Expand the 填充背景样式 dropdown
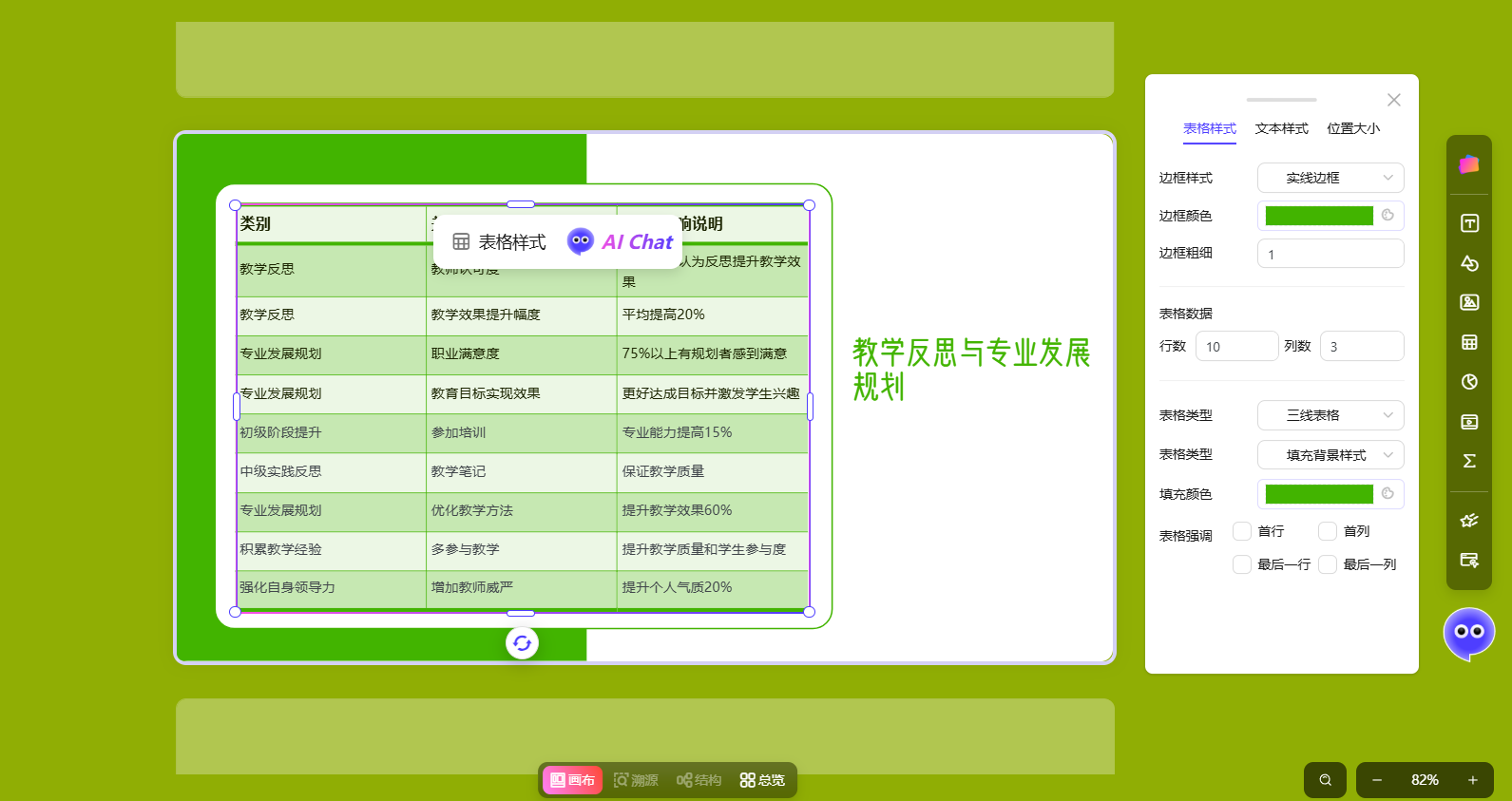 [x=1330, y=455]
